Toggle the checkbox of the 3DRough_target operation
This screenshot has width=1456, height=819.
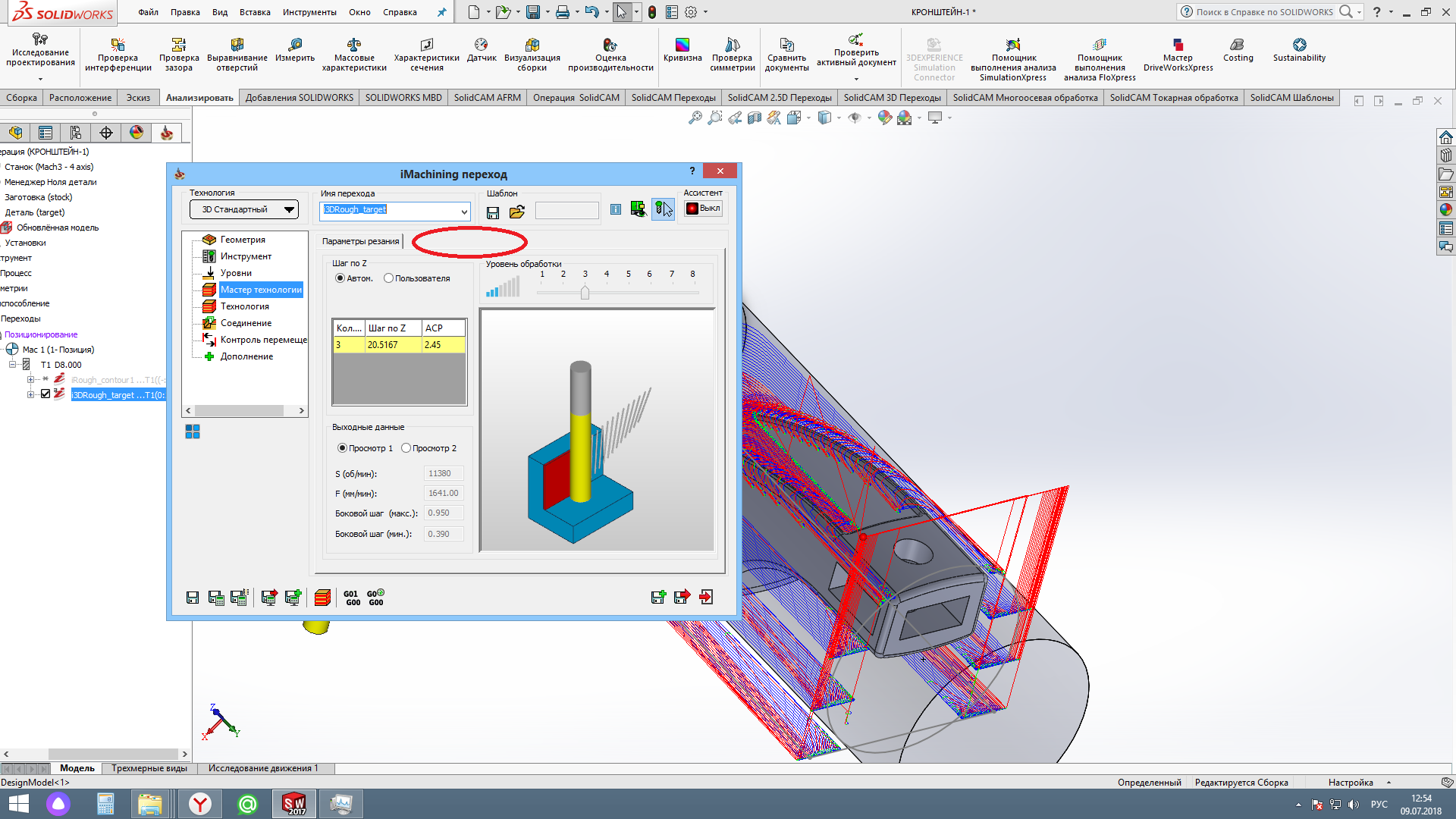[x=45, y=394]
